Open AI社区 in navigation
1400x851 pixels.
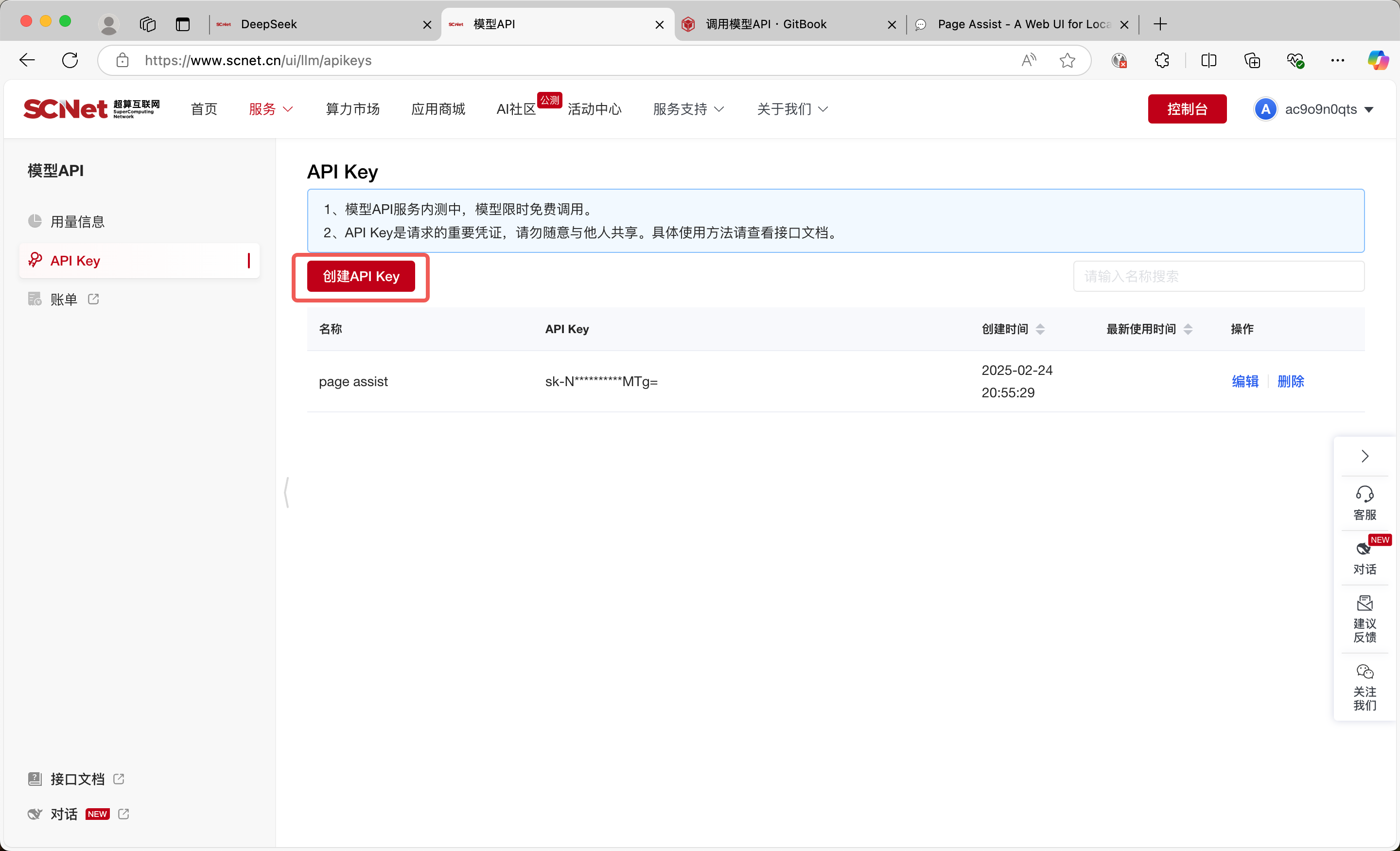tap(516, 109)
